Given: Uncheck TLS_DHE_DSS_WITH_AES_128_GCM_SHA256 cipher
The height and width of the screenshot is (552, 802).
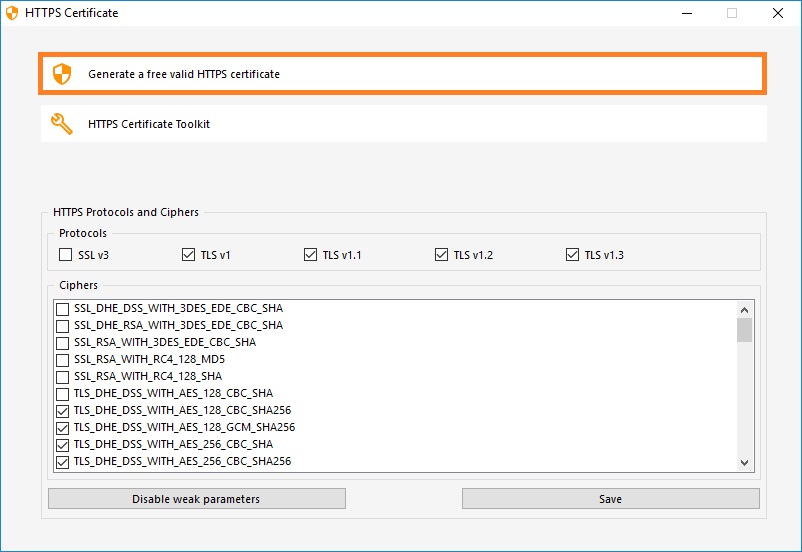Looking at the screenshot, I should point(63,427).
